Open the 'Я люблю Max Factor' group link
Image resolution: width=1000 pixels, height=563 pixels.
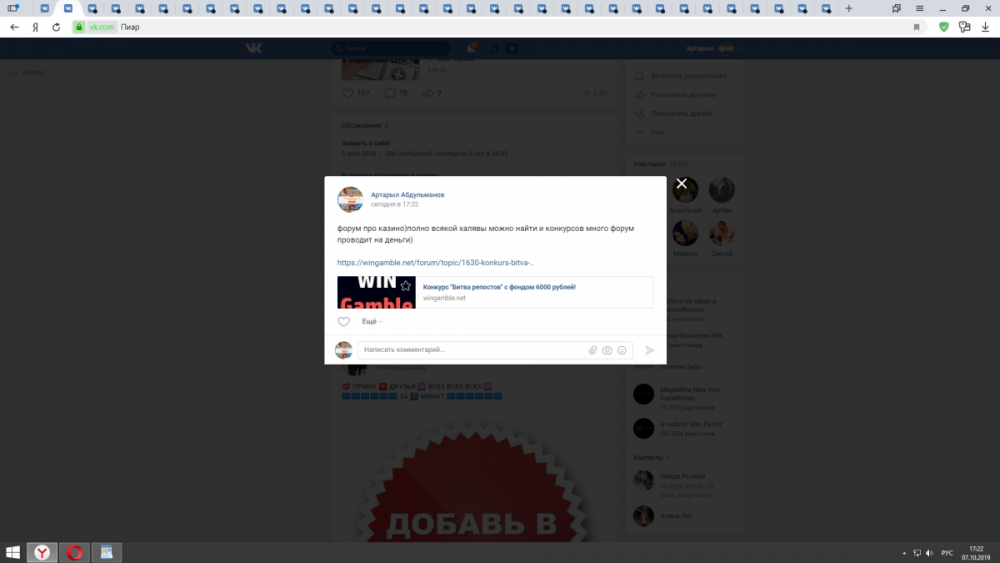pos(691,424)
